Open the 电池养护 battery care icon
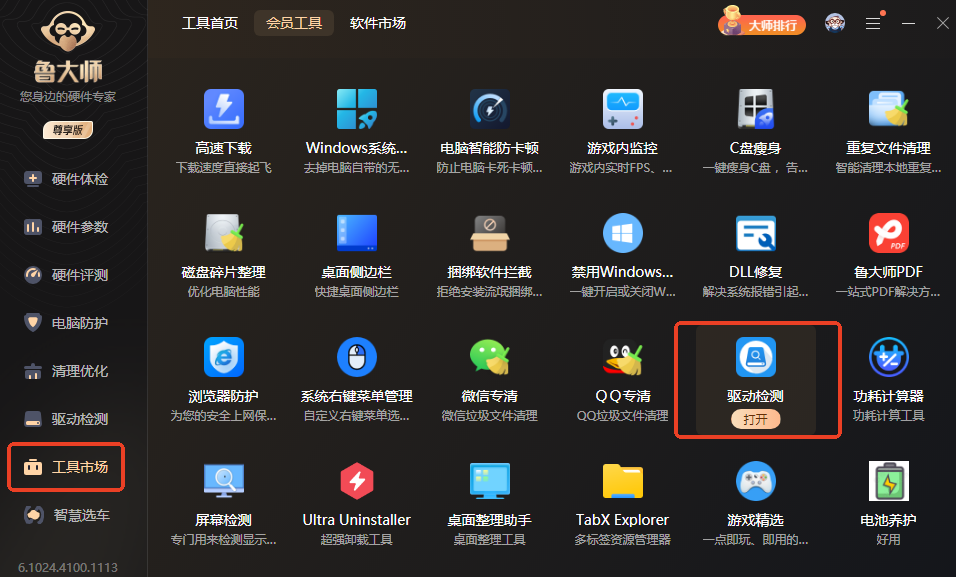The height and width of the screenshot is (577, 956). click(888, 482)
